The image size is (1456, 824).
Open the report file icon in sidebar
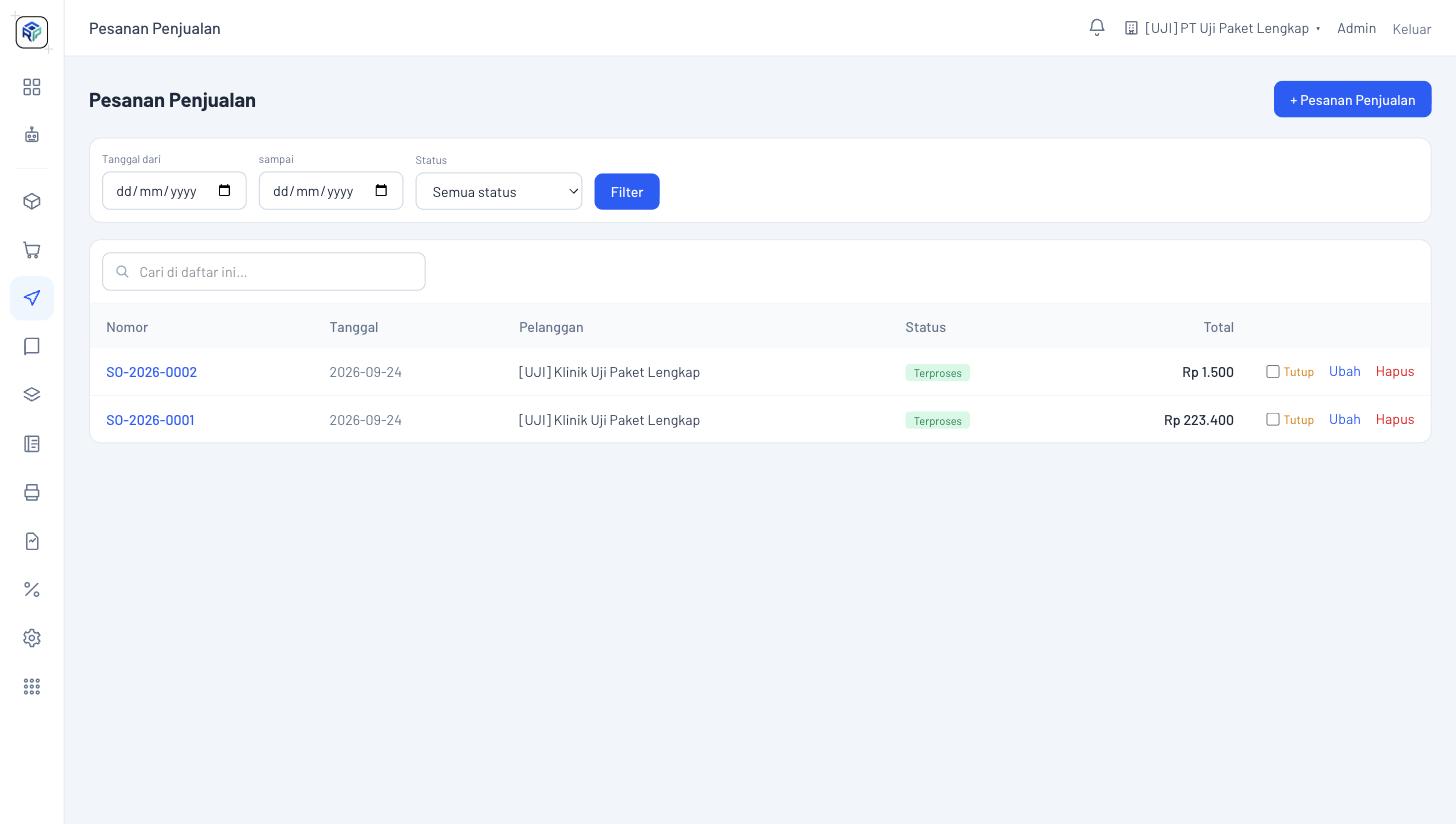[32, 541]
